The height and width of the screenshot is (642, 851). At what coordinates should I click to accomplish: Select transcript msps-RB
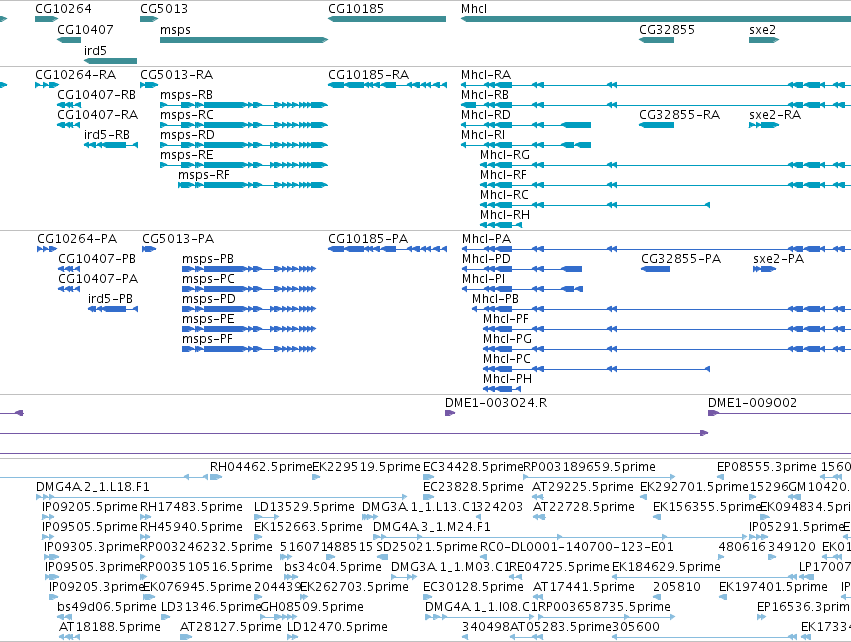pyautogui.click(x=244, y=105)
